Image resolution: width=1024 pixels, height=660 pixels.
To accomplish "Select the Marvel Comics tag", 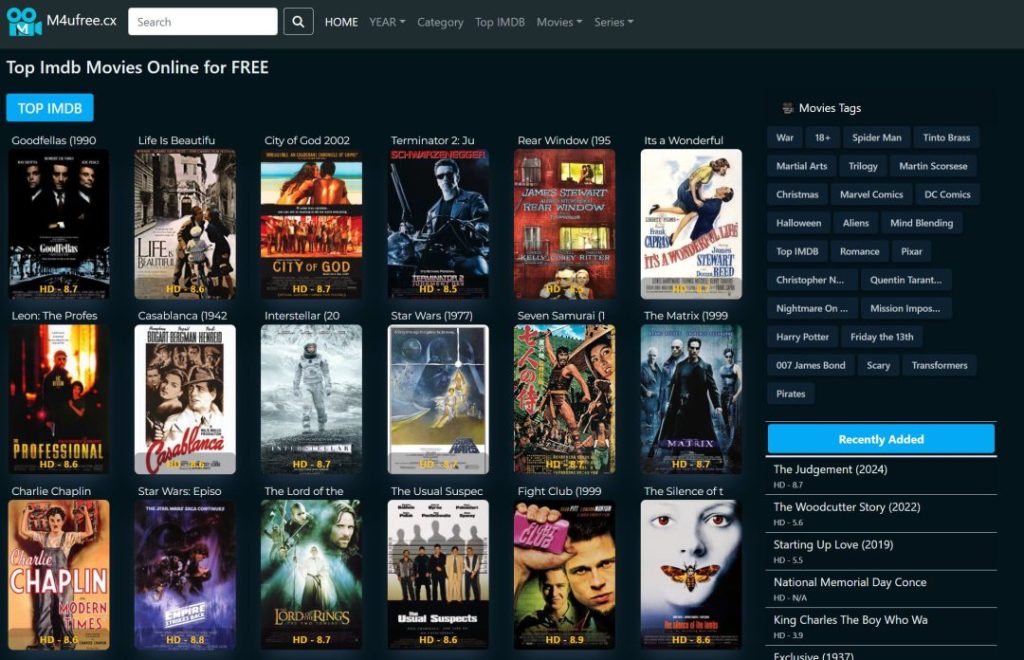I will pyautogui.click(x=871, y=195).
